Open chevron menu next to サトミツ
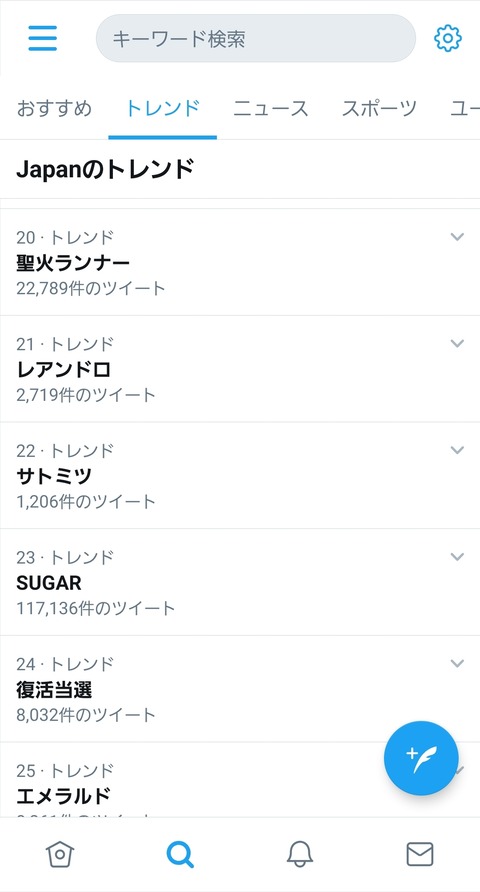This screenshot has width=480, height=892. coord(457,450)
